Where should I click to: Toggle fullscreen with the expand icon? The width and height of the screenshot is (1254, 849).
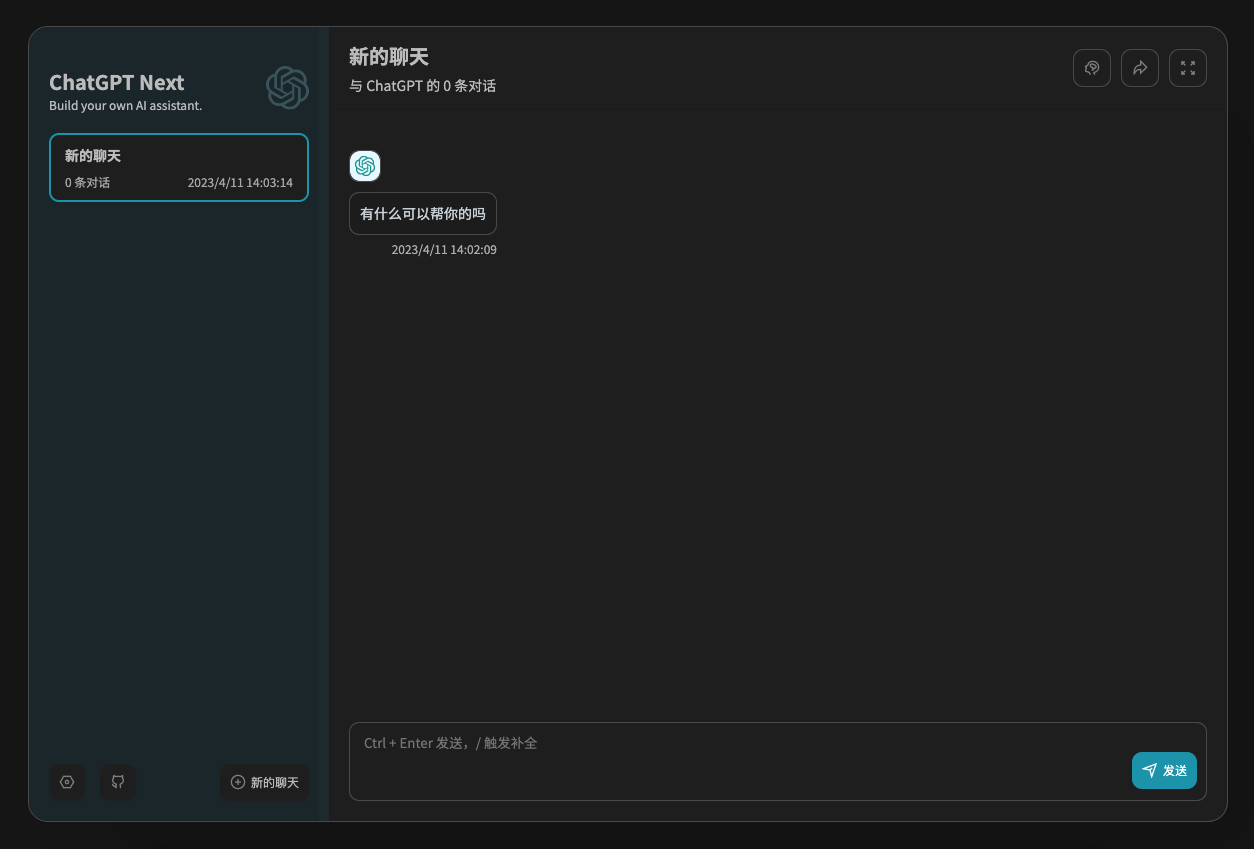tap(1188, 68)
